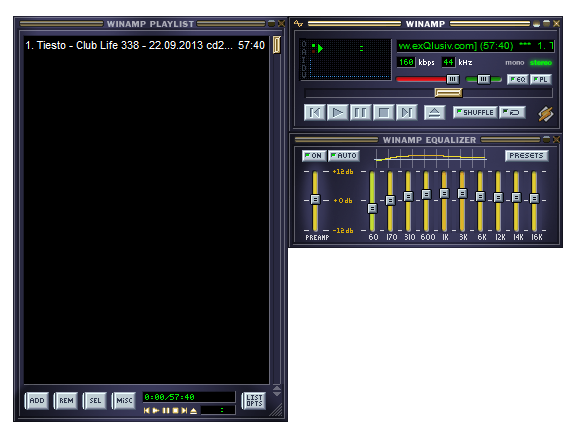The image size is (578, 441).
Task: Click the song position seek bar handle
Action: (448, 93)
